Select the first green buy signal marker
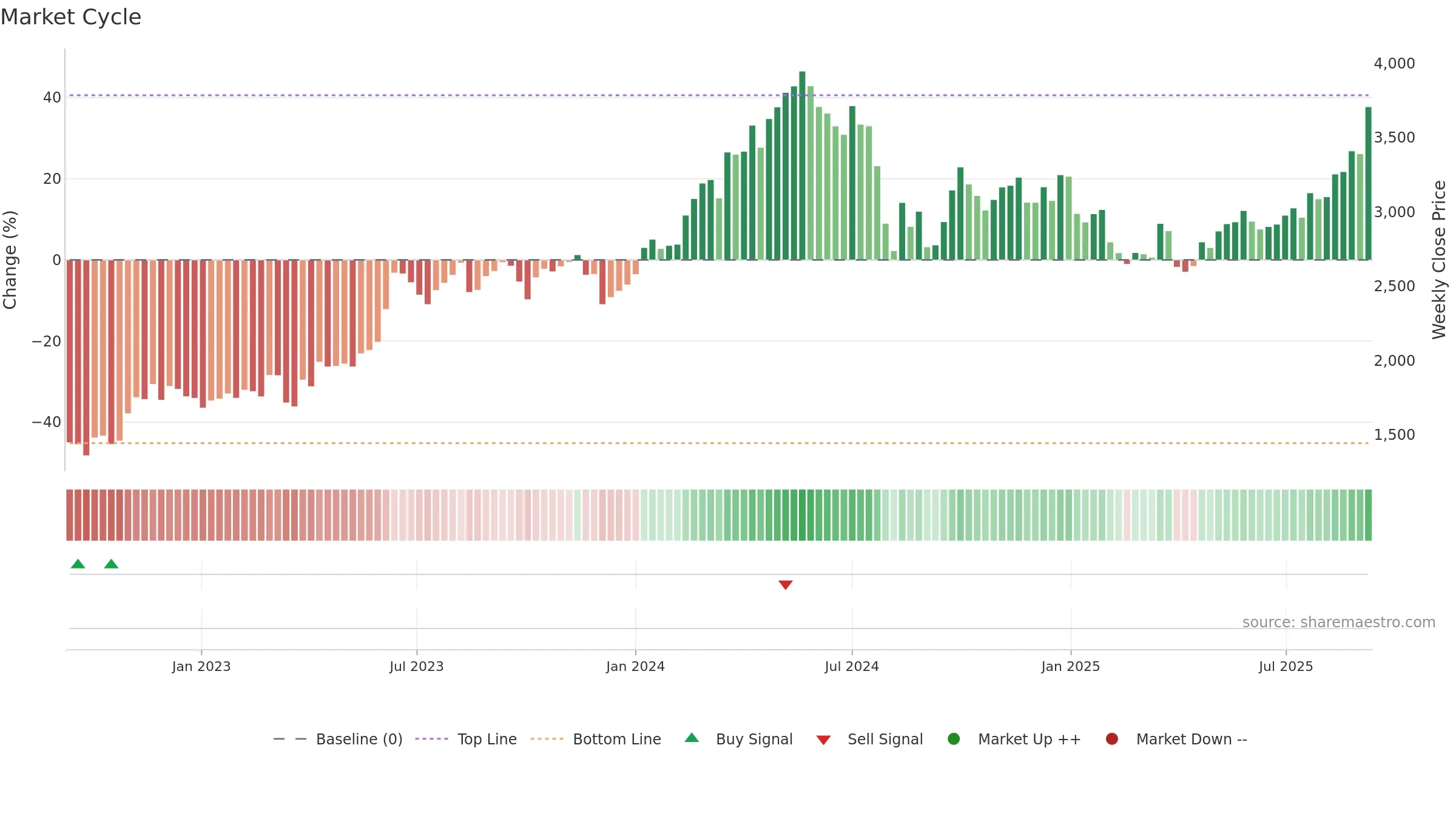The image size is (1456, 819). [x=78, y=564]
